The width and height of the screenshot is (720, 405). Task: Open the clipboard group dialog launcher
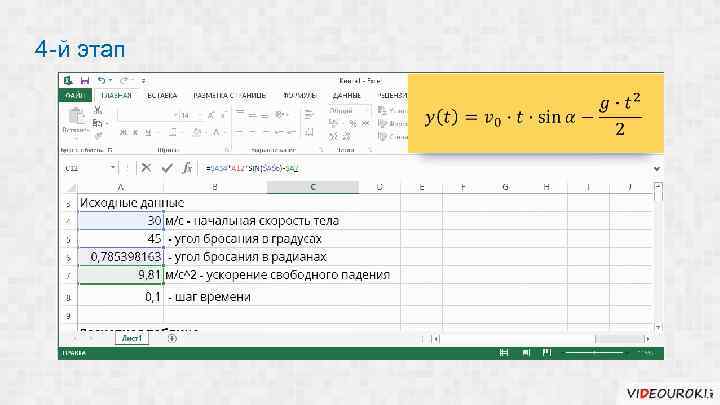click(110, 150)
